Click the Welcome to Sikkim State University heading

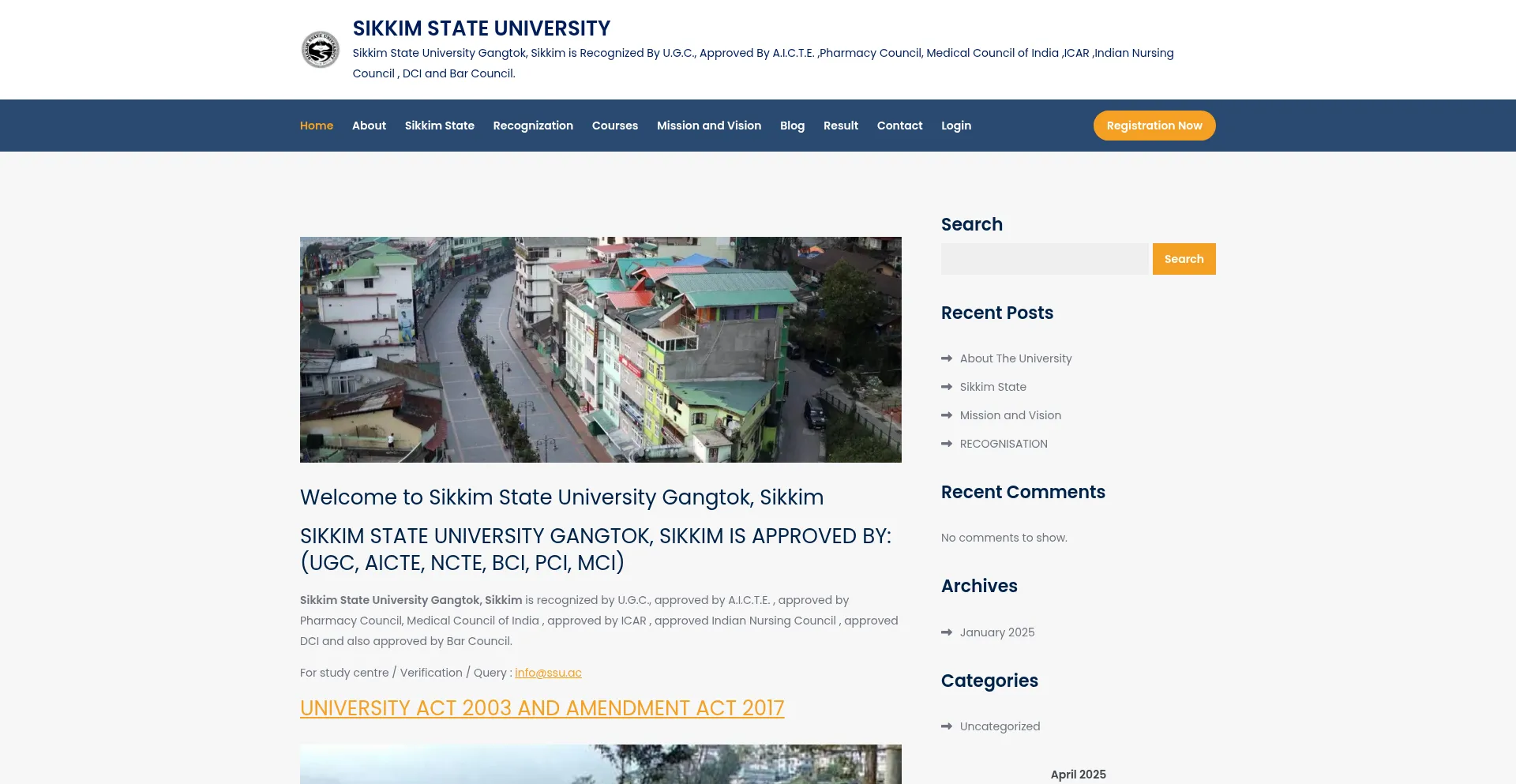tap(561, 497)
